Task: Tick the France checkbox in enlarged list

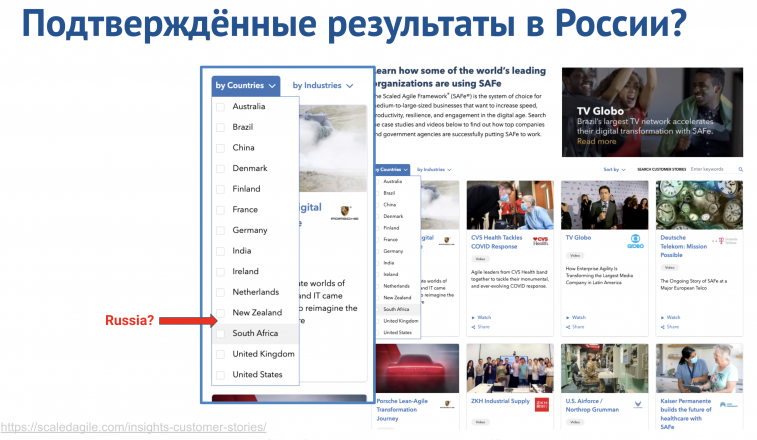Action: pos(220,210)
